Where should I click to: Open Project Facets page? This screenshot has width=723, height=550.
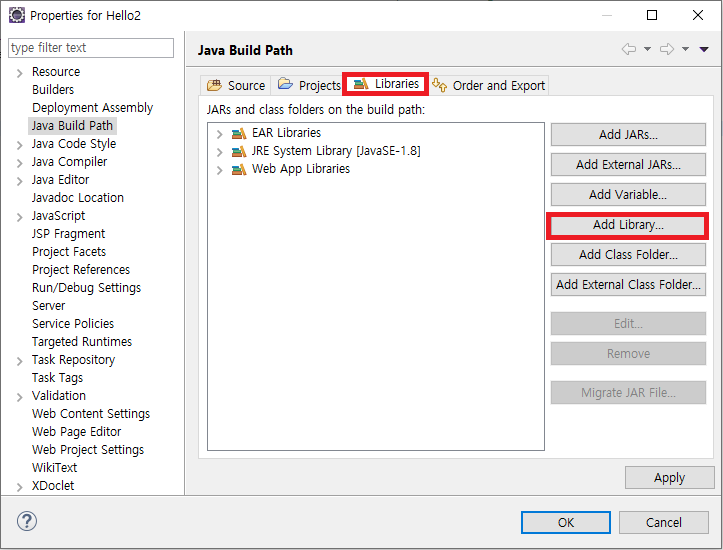click(x=69, y=251)
